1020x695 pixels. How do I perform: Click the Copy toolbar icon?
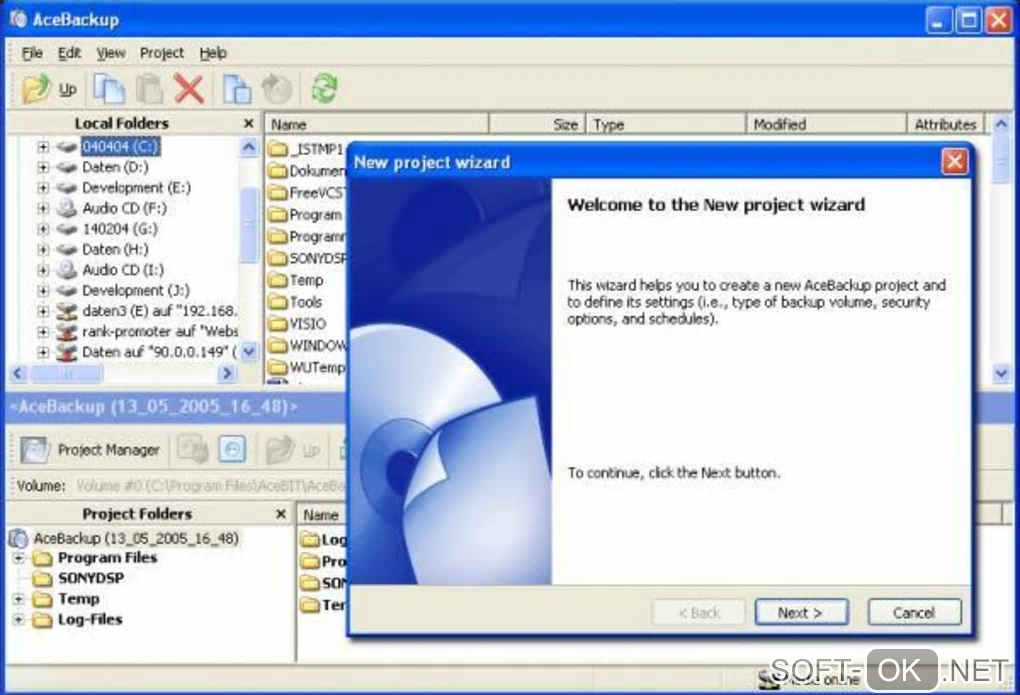[109, 89]
